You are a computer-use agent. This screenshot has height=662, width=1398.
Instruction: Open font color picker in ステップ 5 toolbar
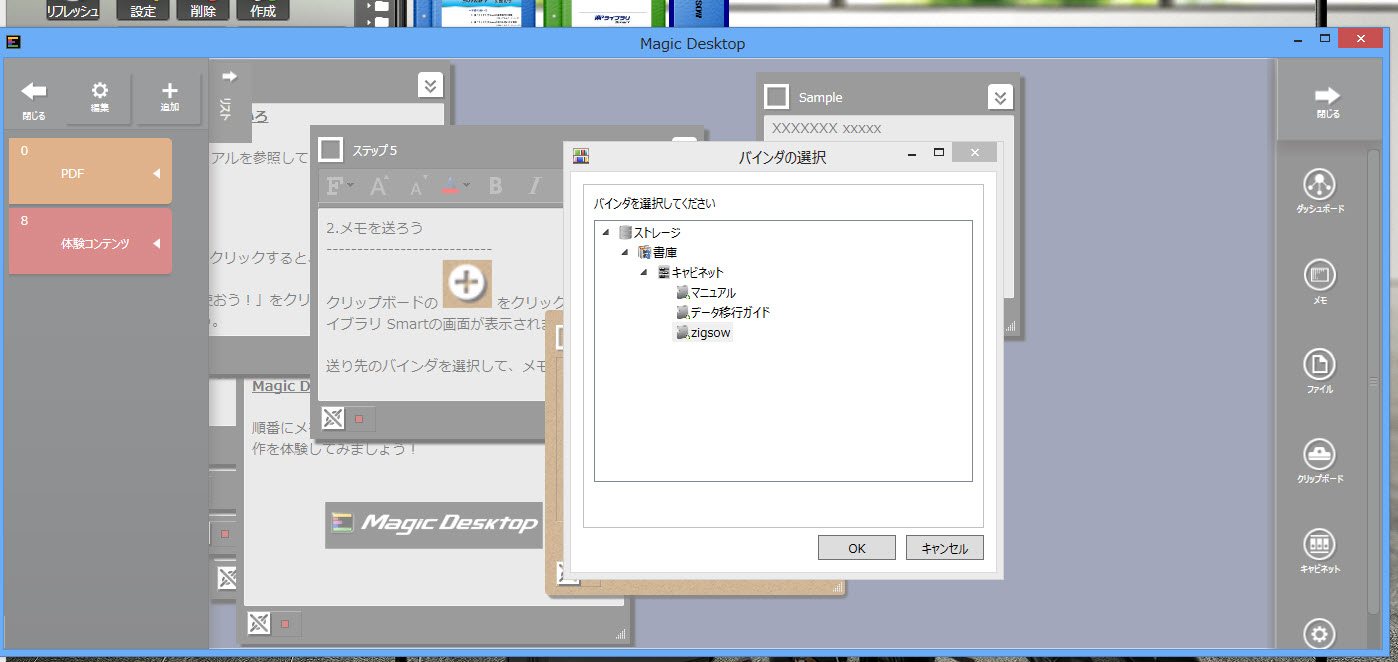pos(455,186)
